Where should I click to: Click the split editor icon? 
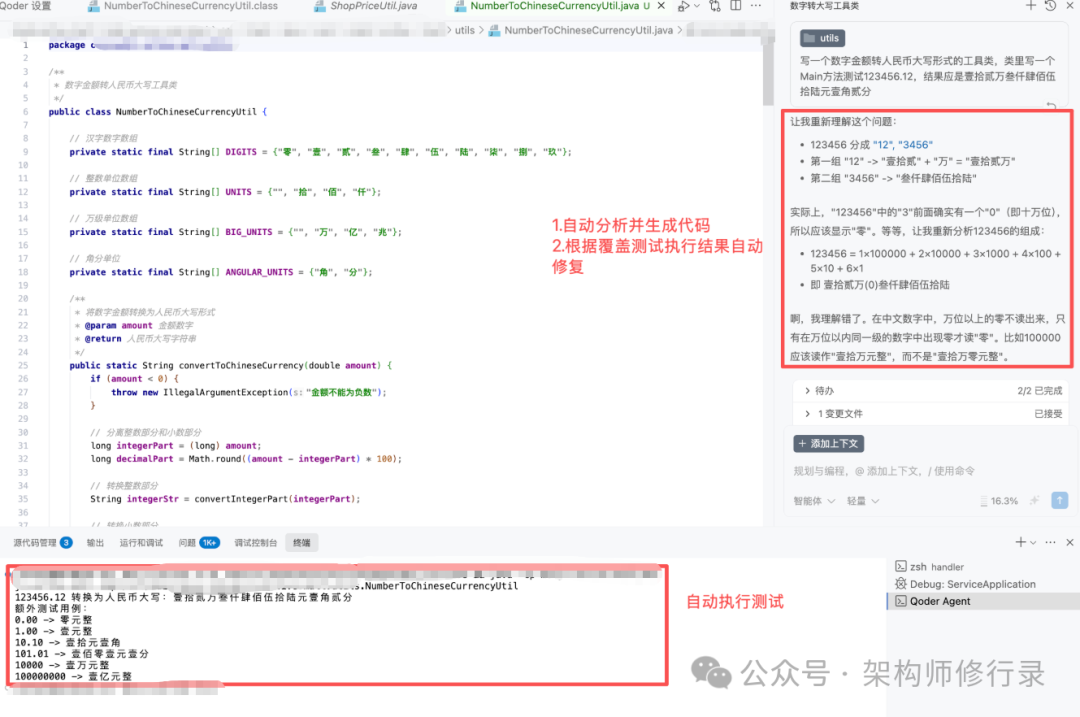coord(736,6)
